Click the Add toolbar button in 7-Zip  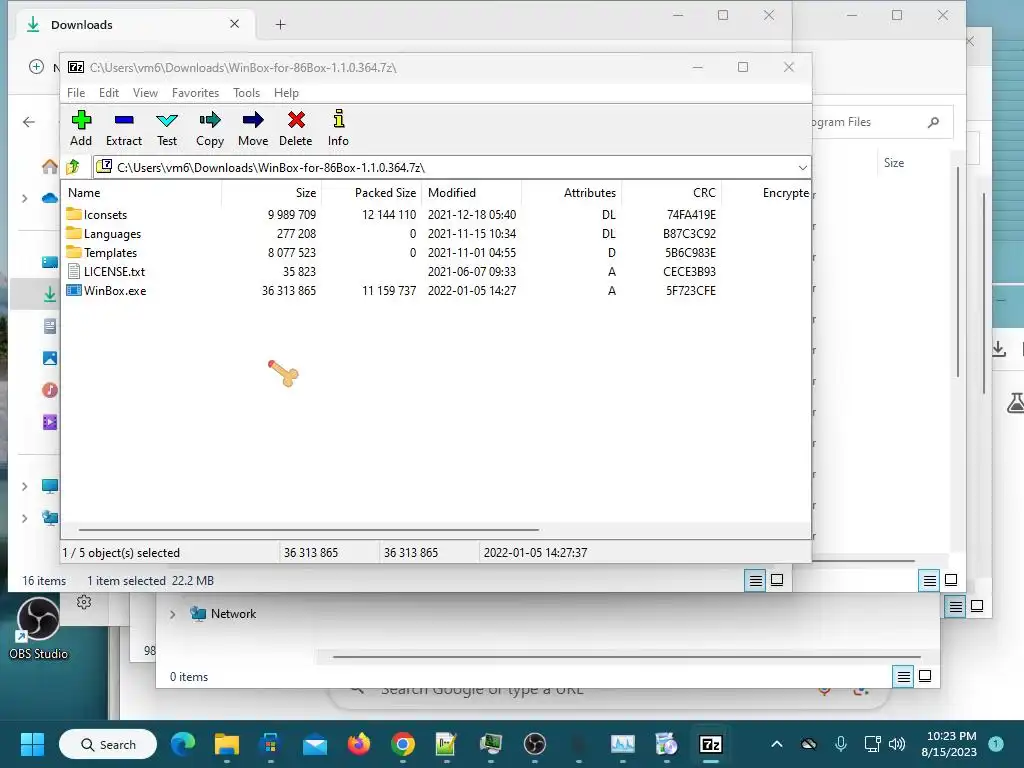click(81, 128)
